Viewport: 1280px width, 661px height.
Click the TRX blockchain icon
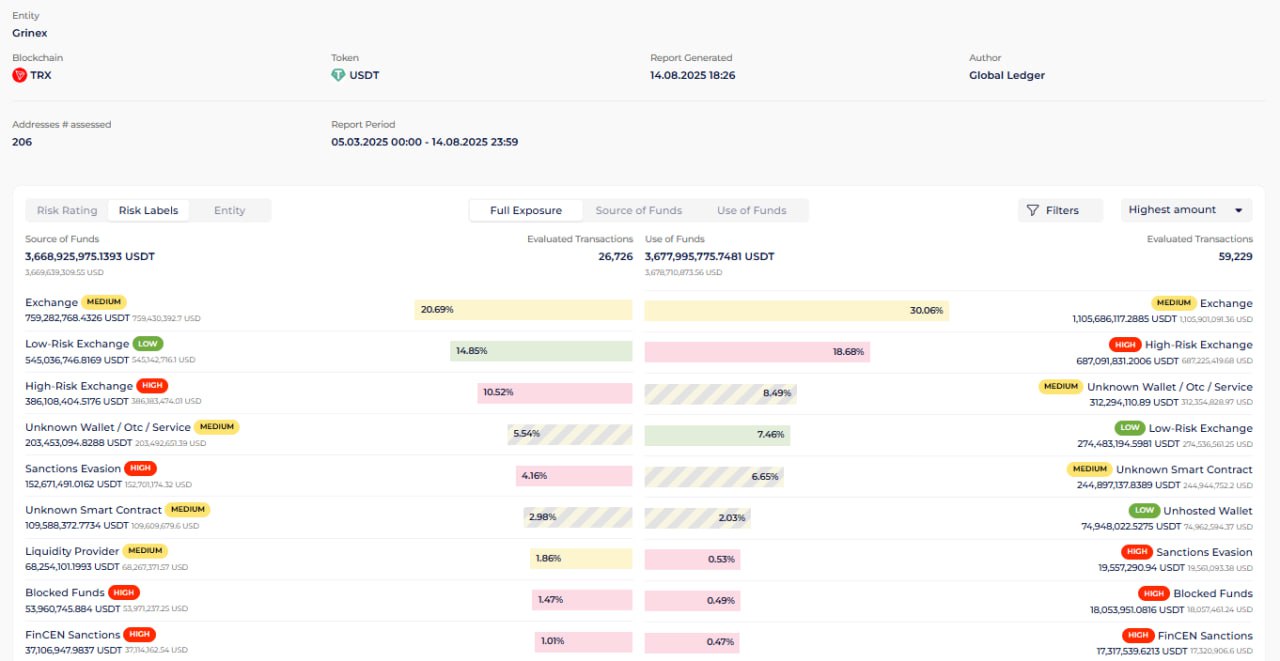19,75
